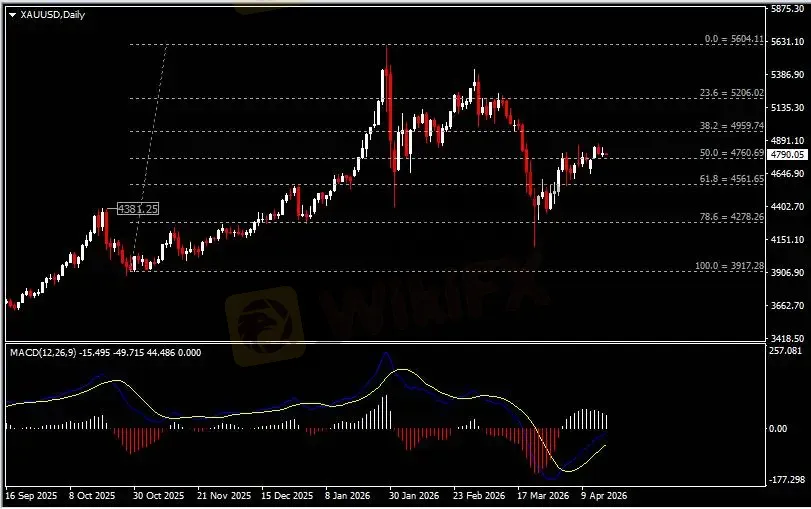Select the 4381.25 price label box
The height and width of the screenshot is (509, 811).
tap(138, 209)
